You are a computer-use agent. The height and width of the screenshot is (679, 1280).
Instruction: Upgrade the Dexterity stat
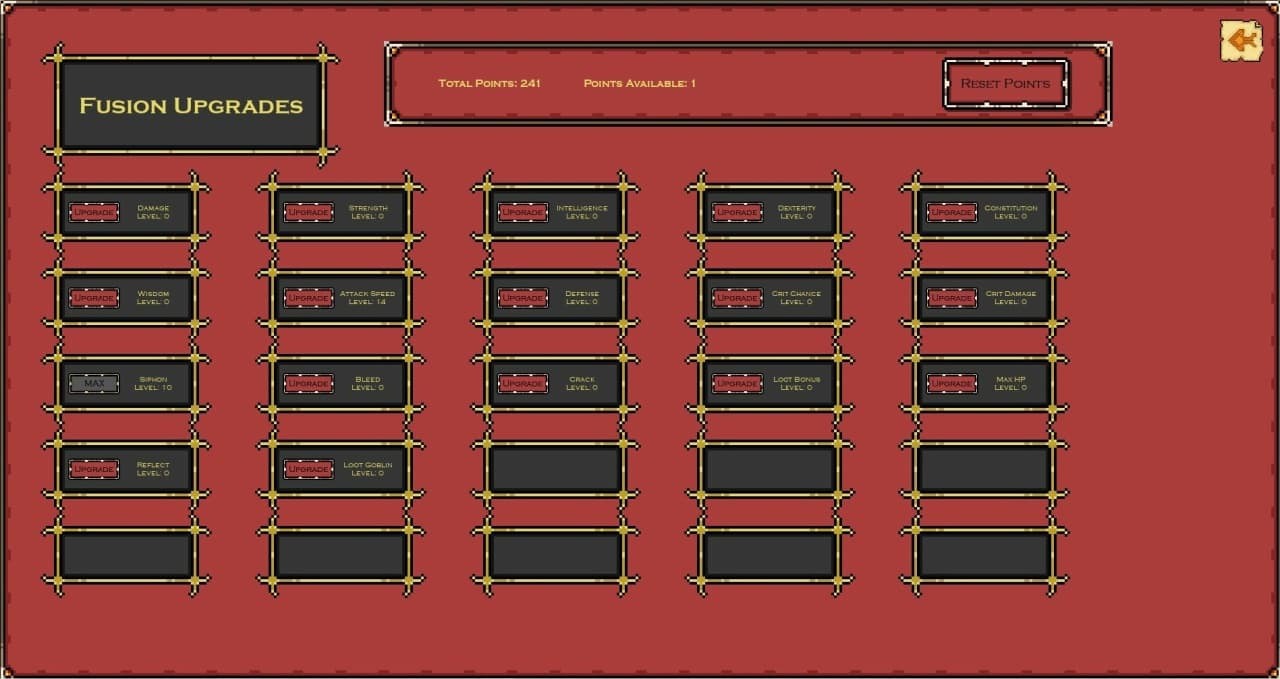point(737,212)
